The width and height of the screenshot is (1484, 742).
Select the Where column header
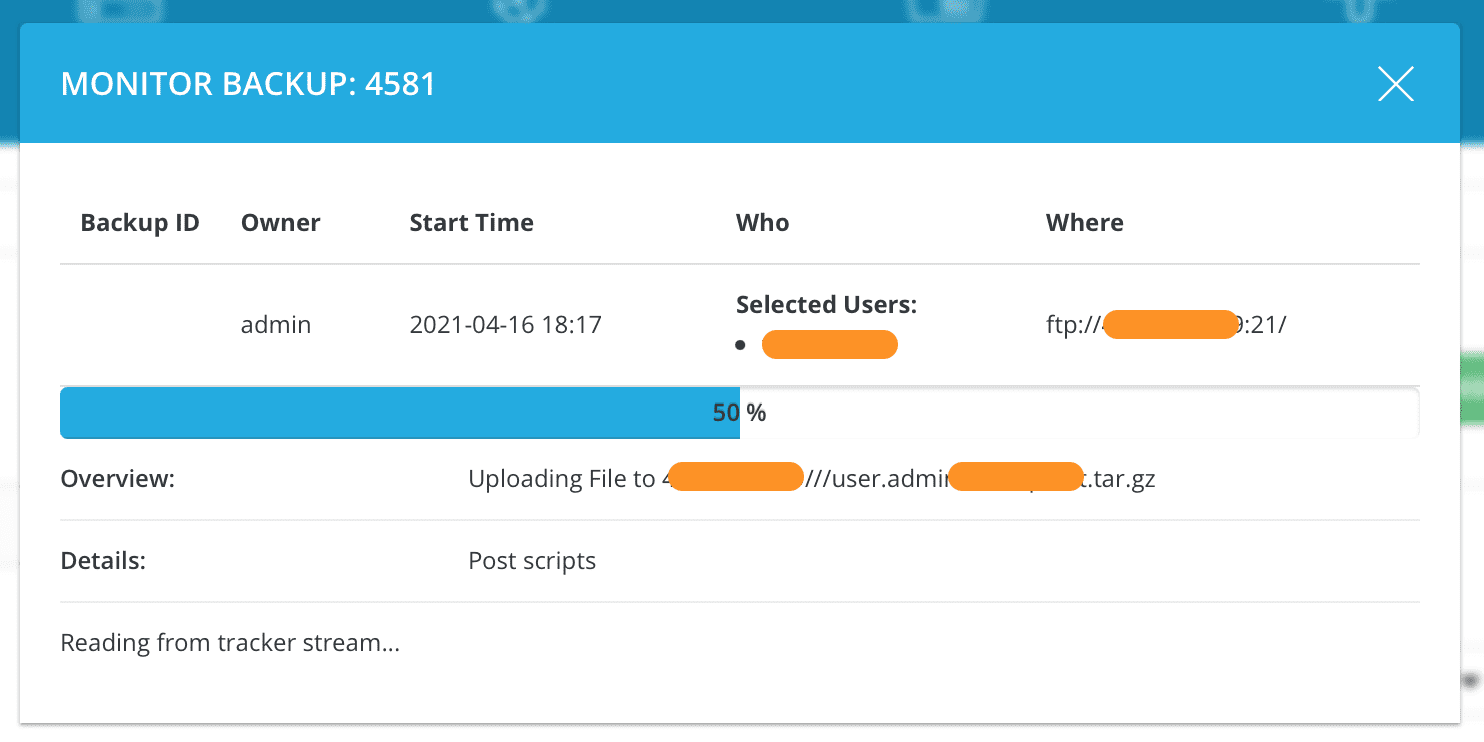(x=1085, y=222)
